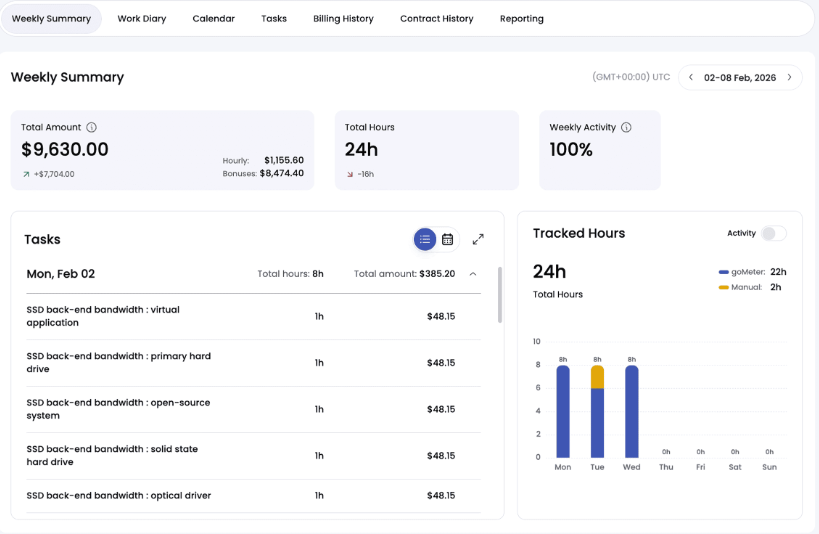819x534 pixels.
Task: Switch Tasks to list view
Action: pos(425,239)
